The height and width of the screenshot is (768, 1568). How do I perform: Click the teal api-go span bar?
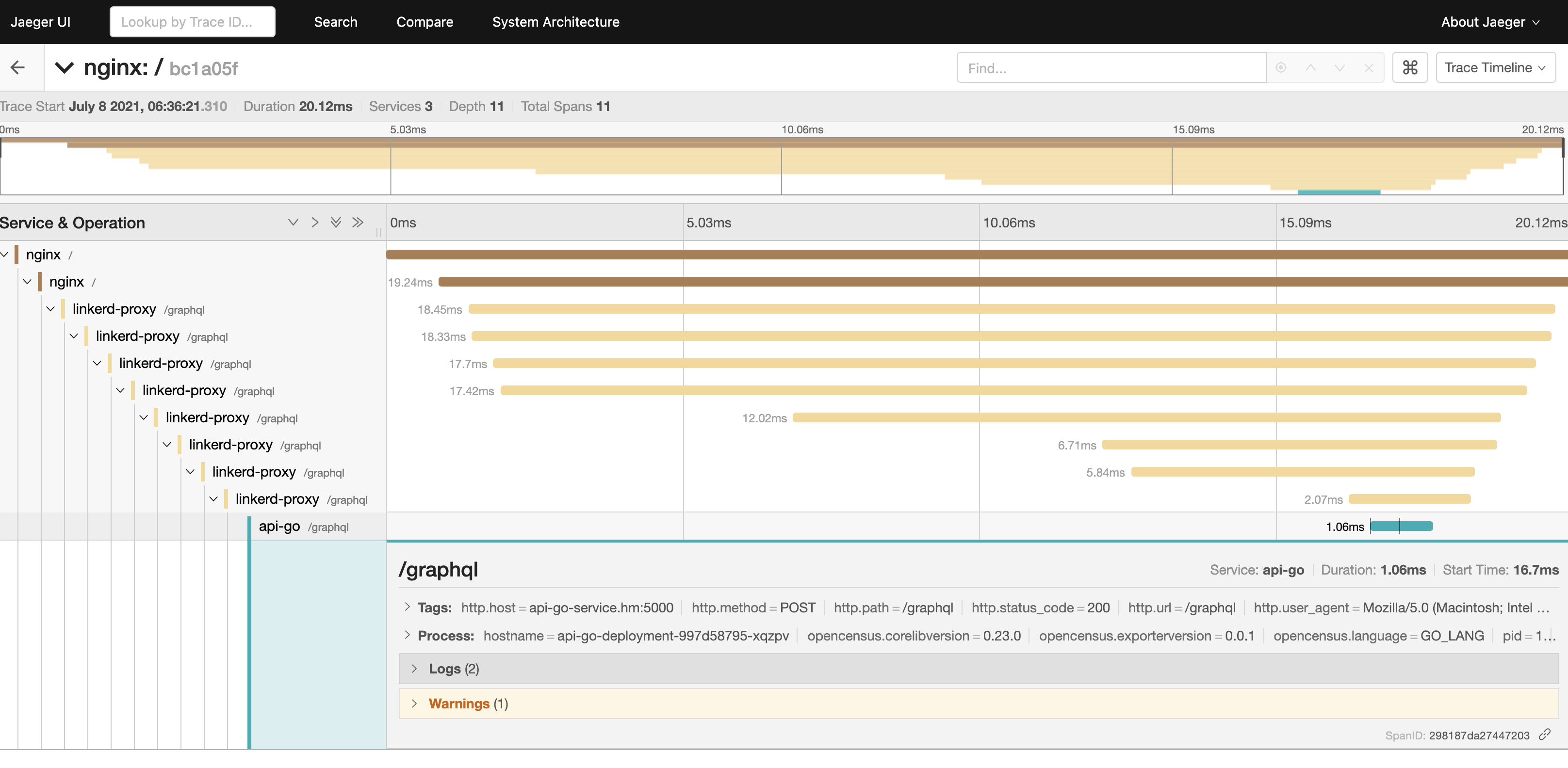tap(1401, 526)
